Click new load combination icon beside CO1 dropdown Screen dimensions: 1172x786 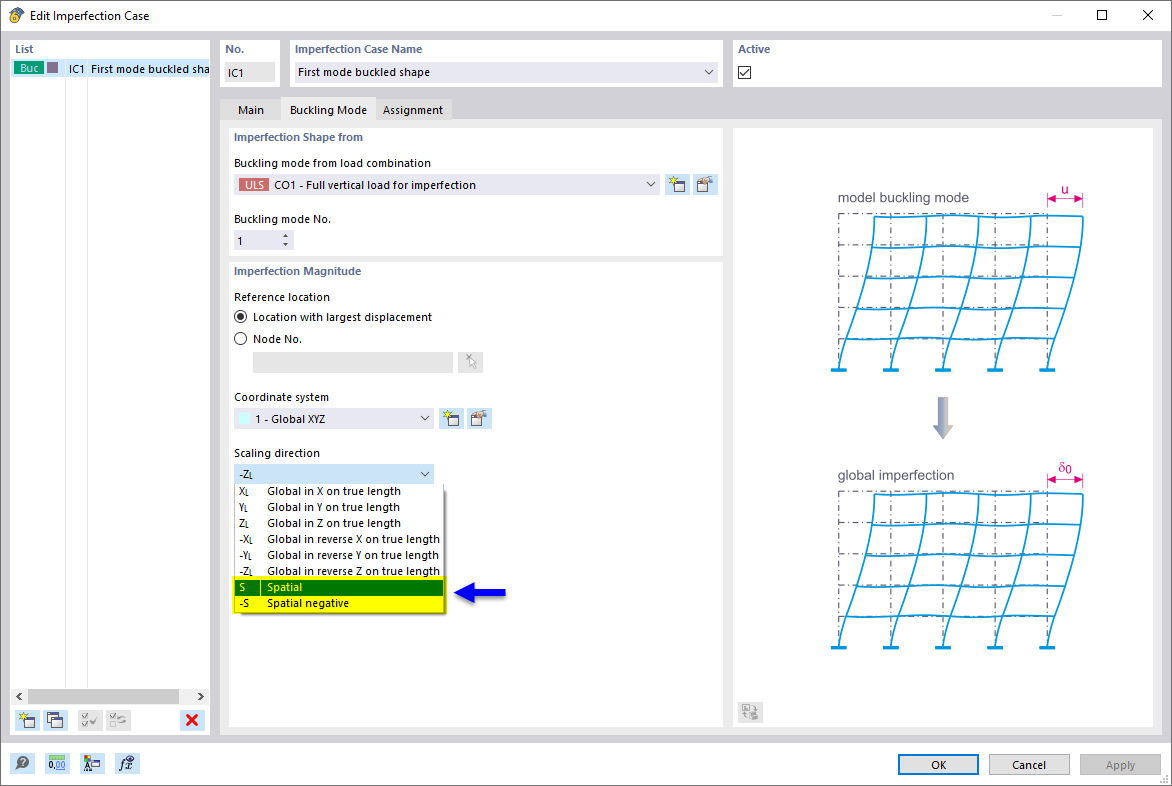[677, 185]
